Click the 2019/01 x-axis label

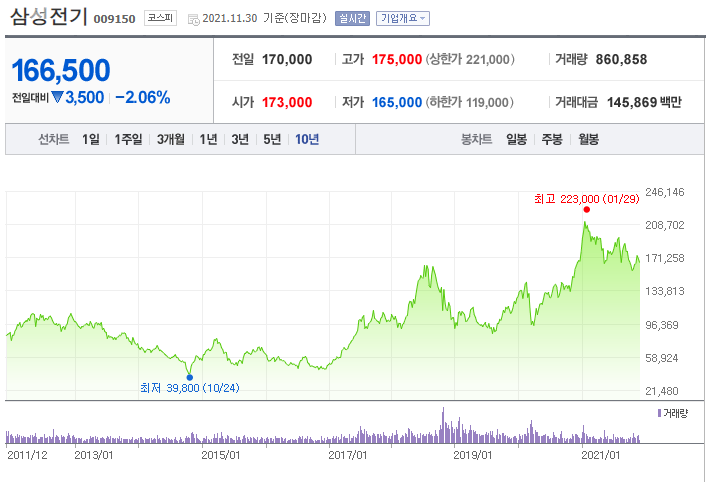tap(473, 455)
